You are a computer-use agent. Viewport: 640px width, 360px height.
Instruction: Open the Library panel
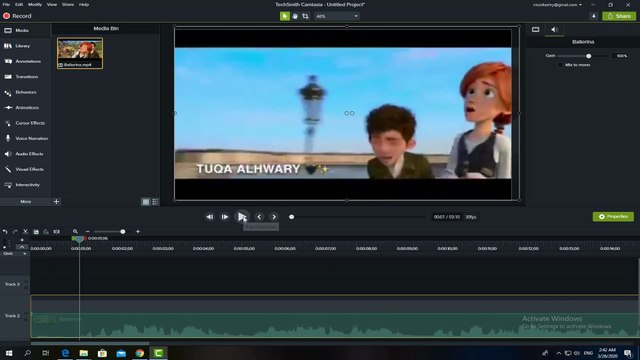click(17, 46)
